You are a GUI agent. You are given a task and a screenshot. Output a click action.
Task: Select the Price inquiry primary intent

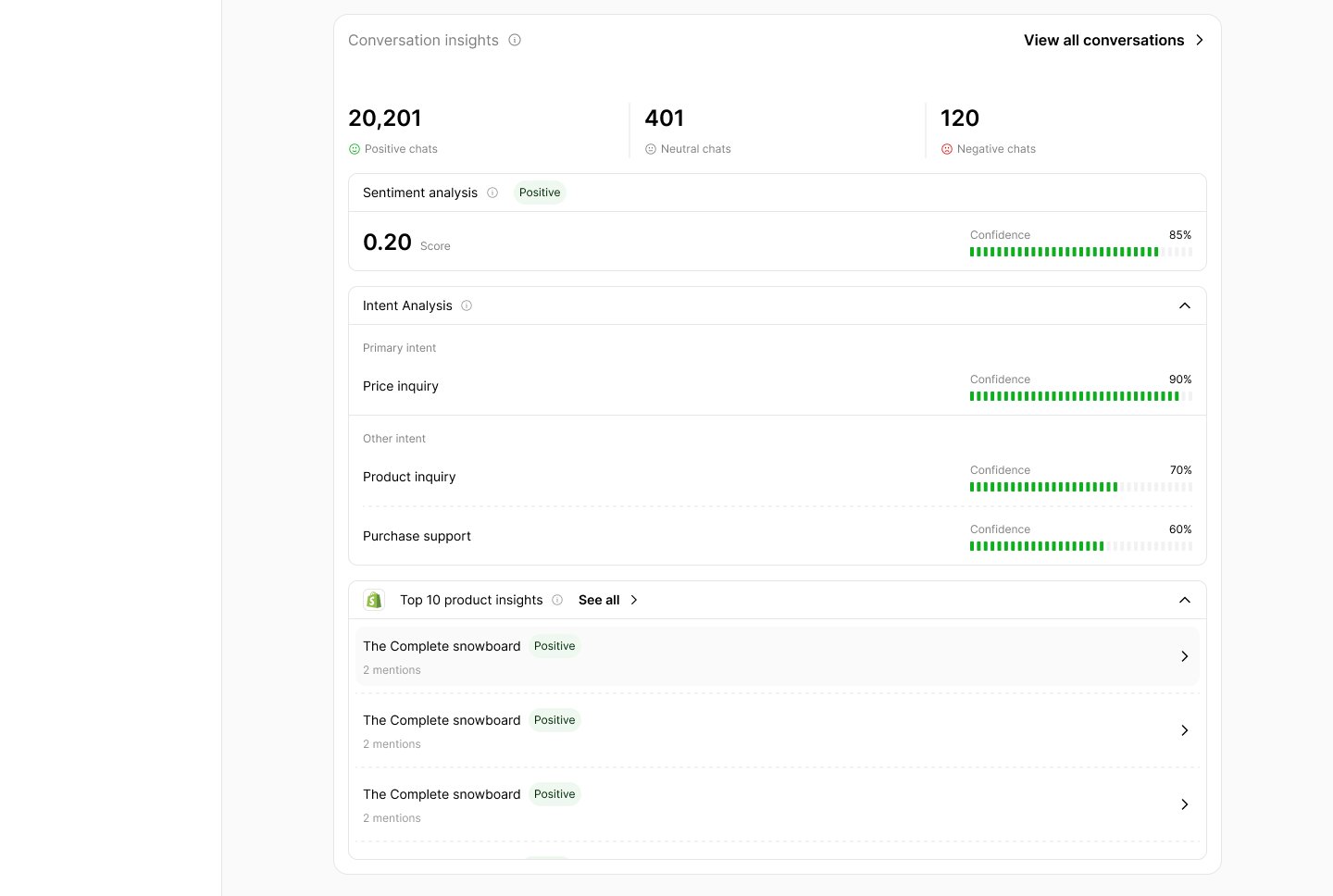pyautogui.click(x=401, y=386)
